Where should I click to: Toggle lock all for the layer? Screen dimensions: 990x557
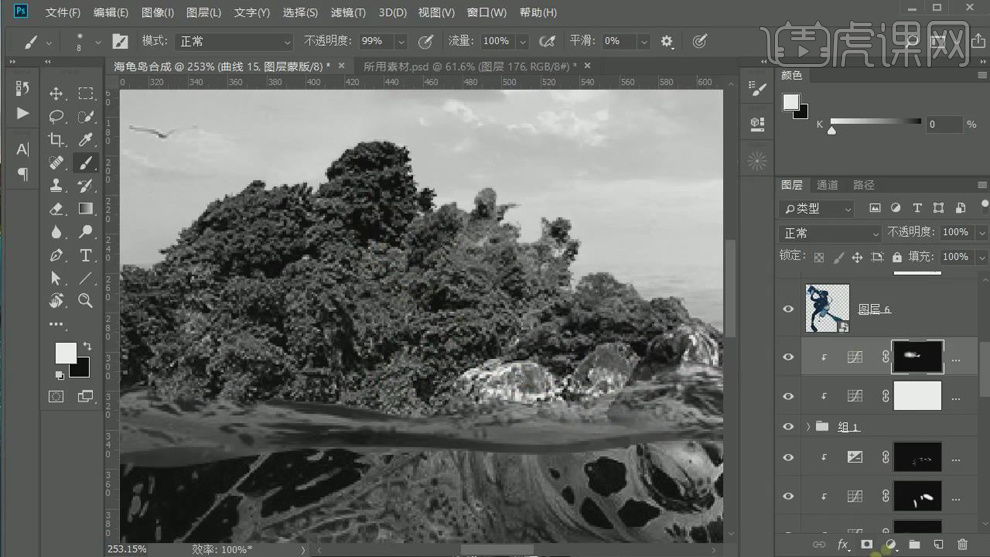[x=896, y=257]
